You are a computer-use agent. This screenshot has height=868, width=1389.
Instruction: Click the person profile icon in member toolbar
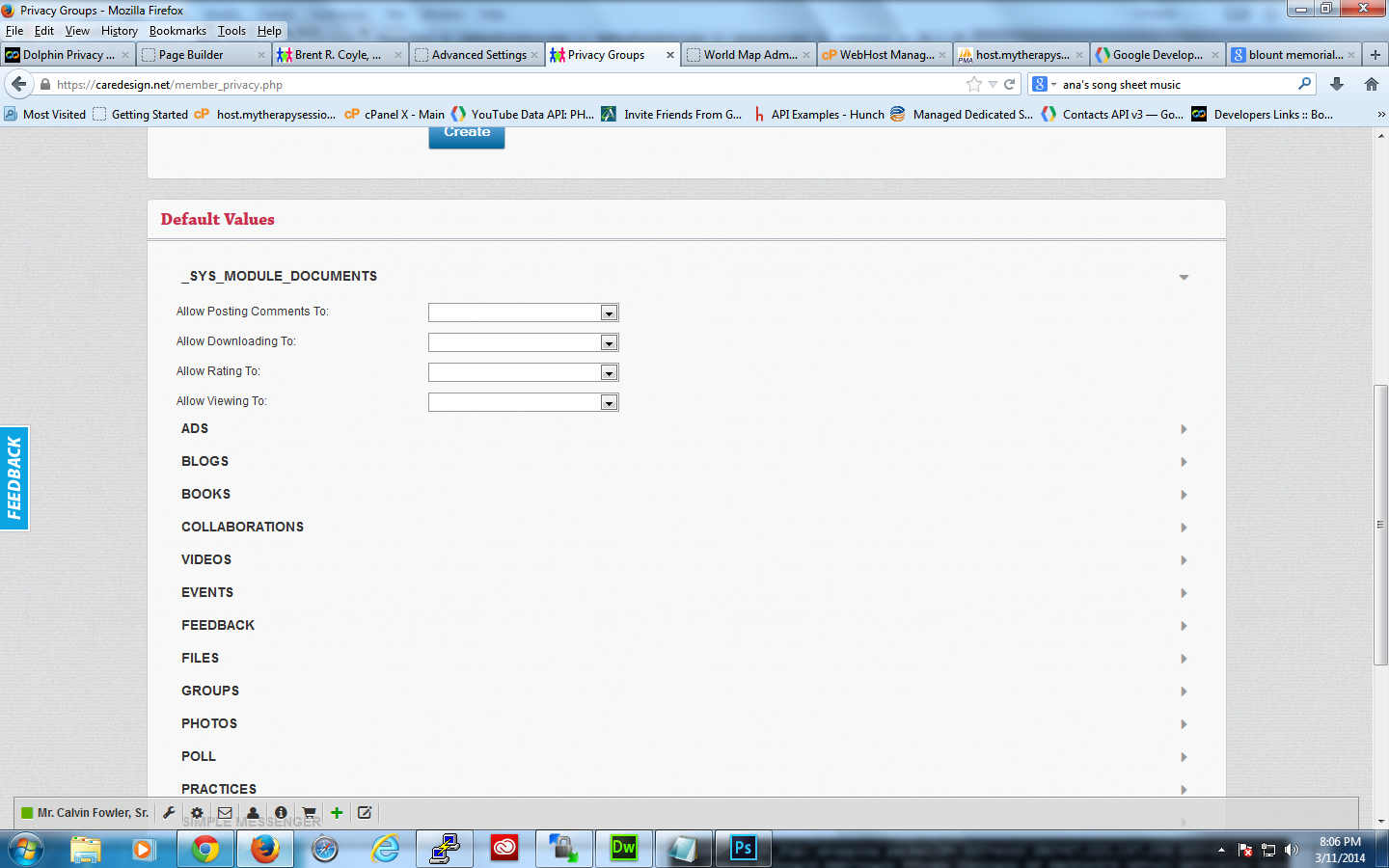253,813
